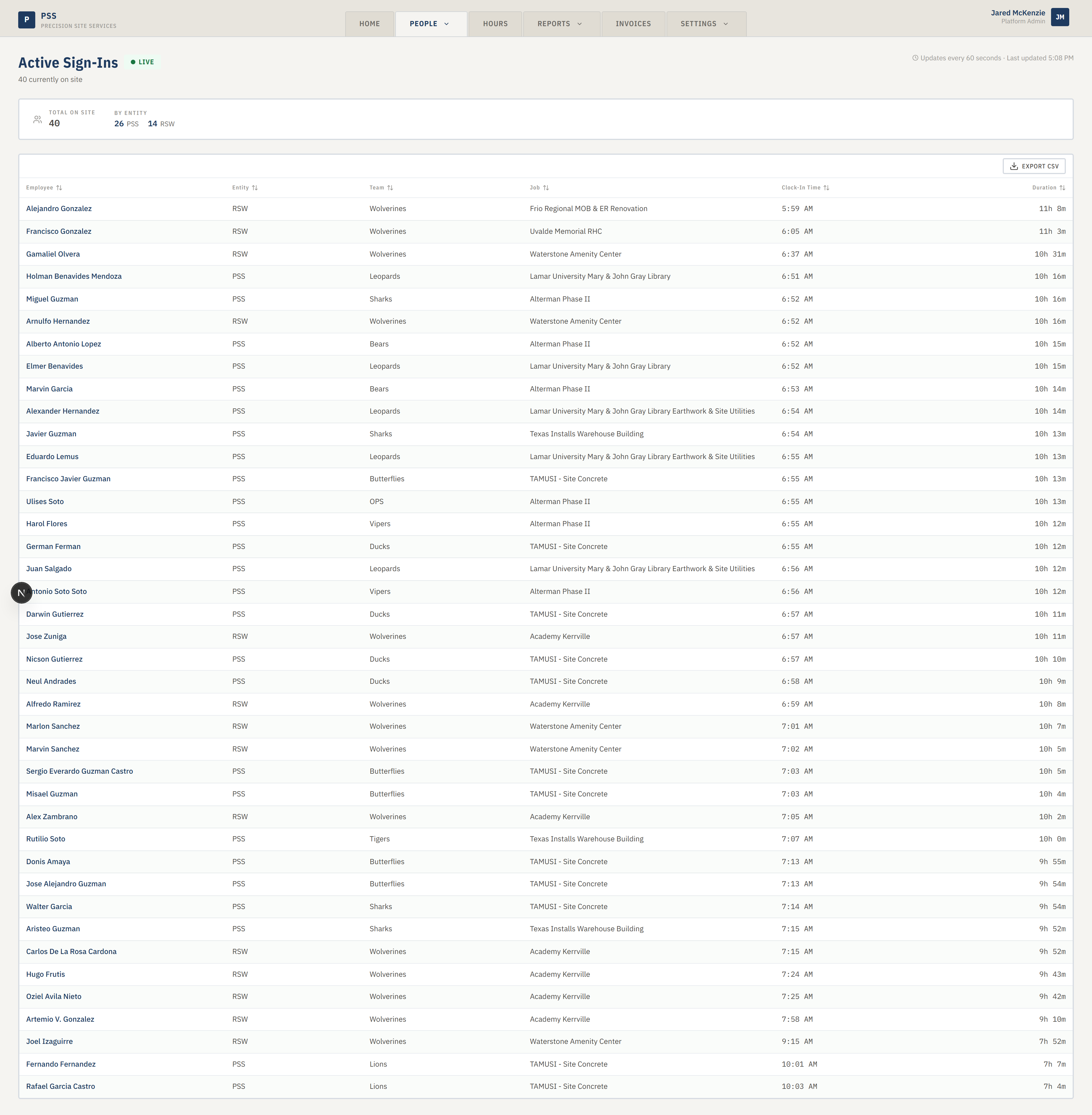Click the total on site people icon
The image size is (1092, 1115).
click(37, 119)
